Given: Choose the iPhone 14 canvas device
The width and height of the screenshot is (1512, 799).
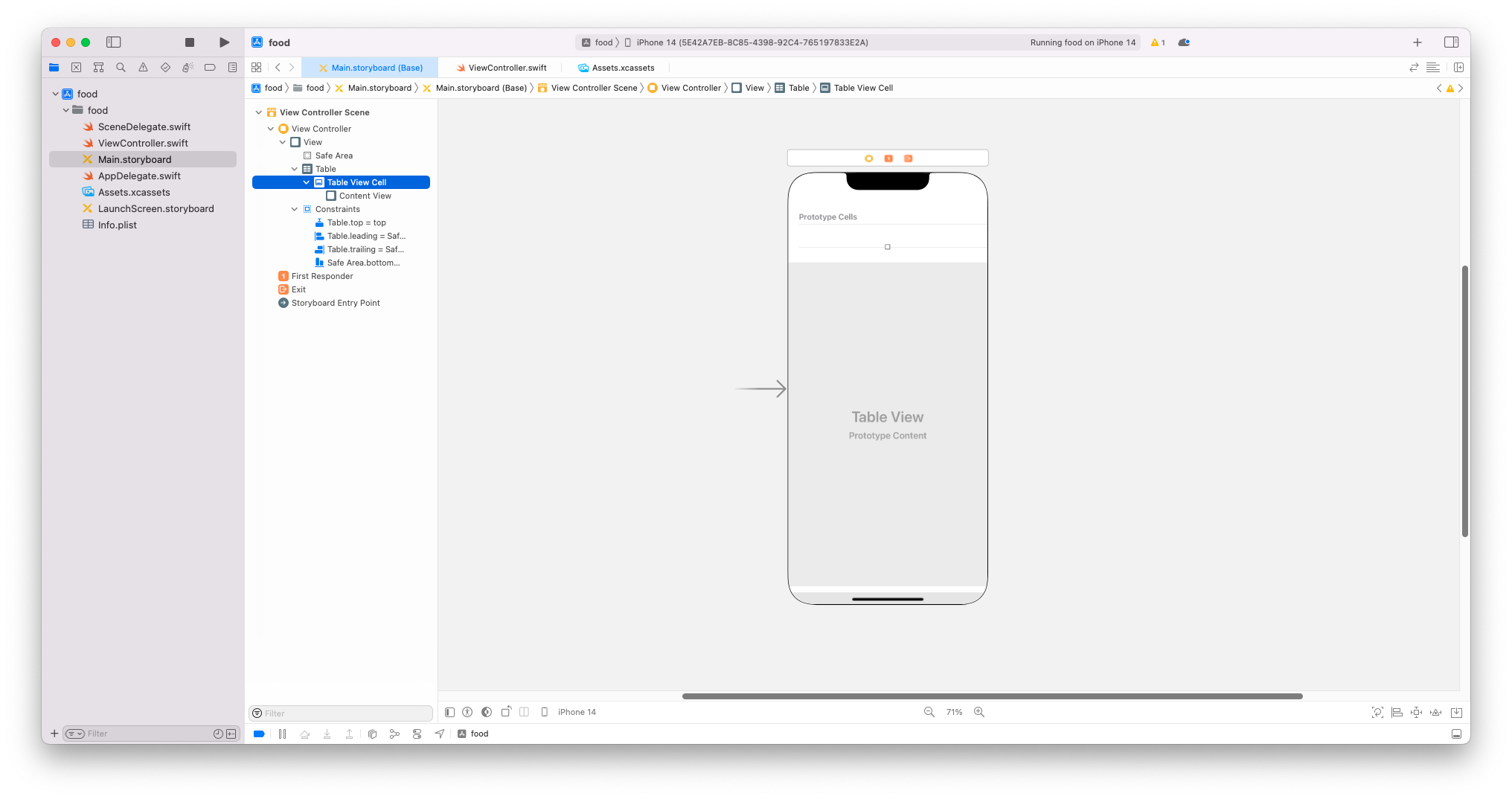Looking at the screenshot, I should [569, 712].
